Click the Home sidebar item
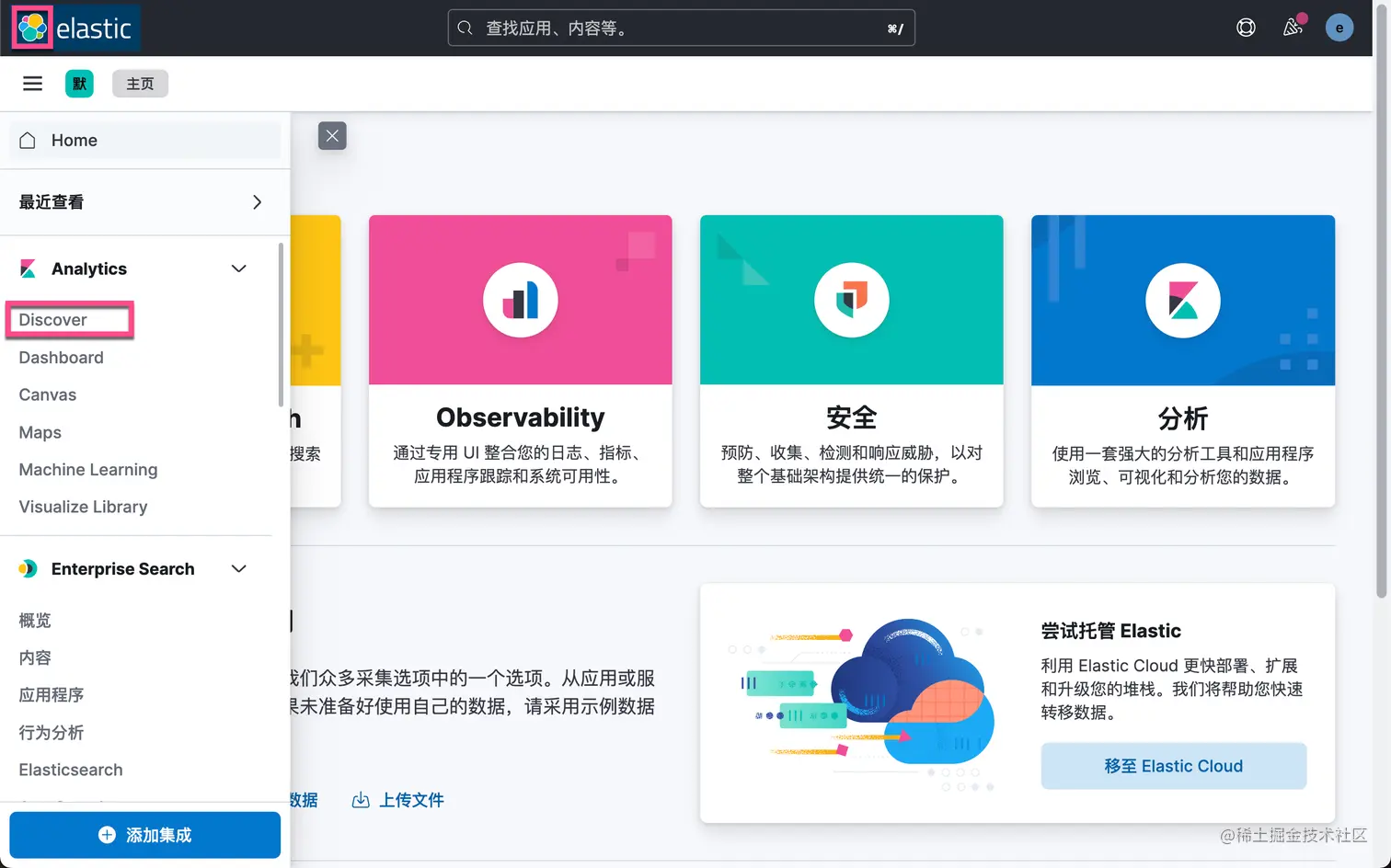1391x868 pixels. click(144, 140)
